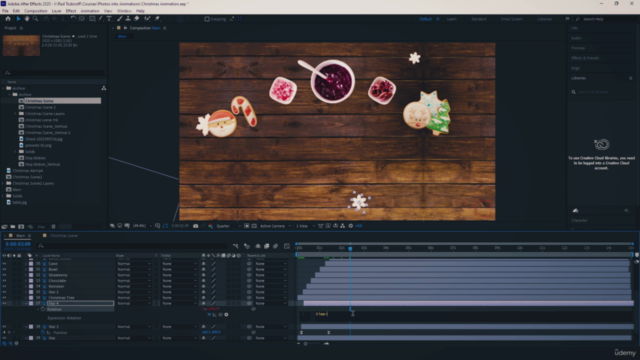Hide the Cane layer with its eye icon
The image size is (640, 360).
click(4, 264)
